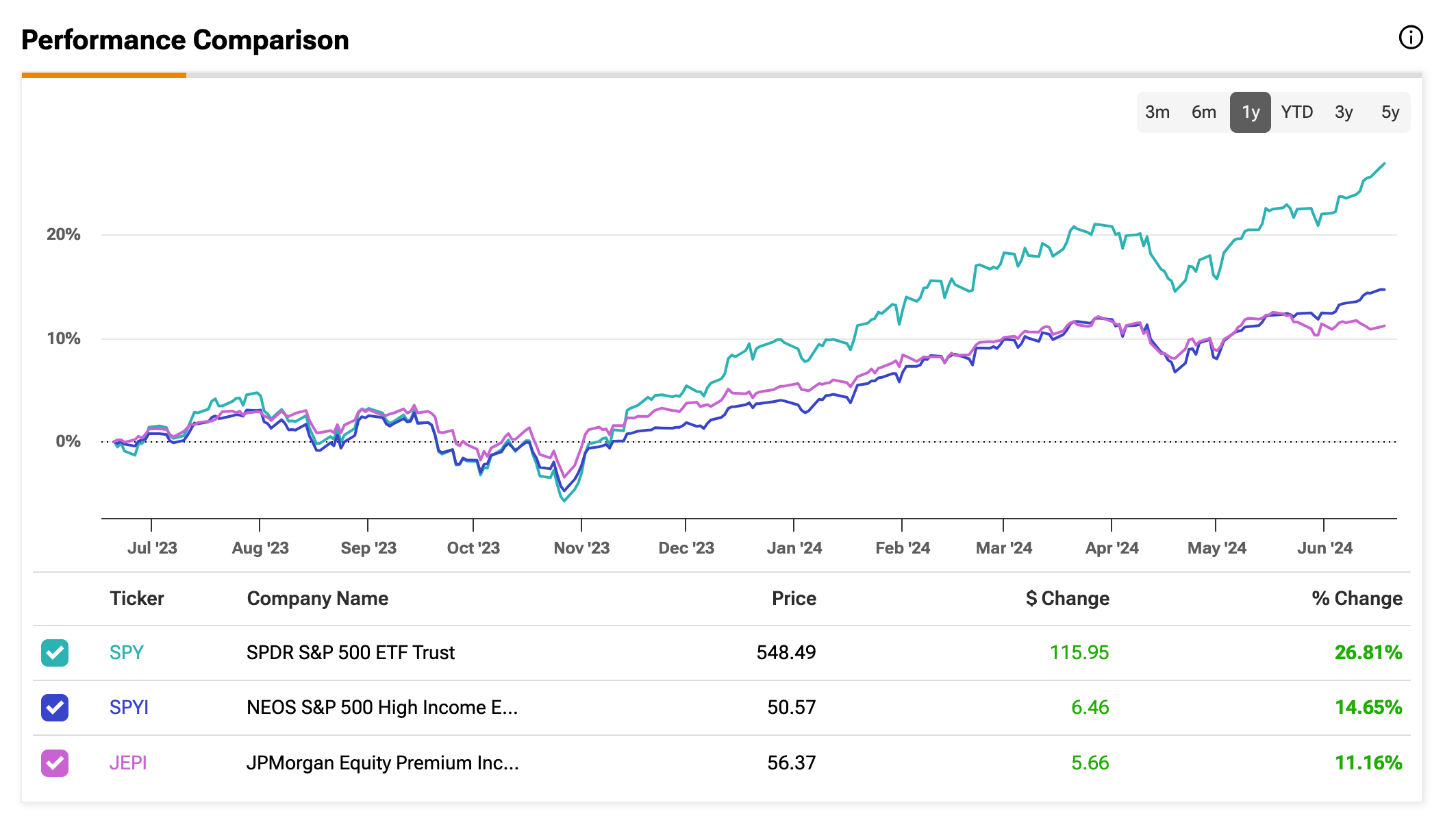Screen dimensions: 1456x829
Task: Click the 10% y-axis label
Action: (x=64, y=339)
